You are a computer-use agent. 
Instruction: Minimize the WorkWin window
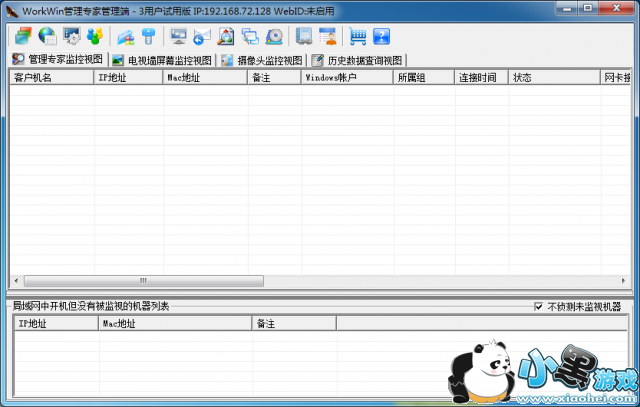pyautogui.click(x=567, y=8)
